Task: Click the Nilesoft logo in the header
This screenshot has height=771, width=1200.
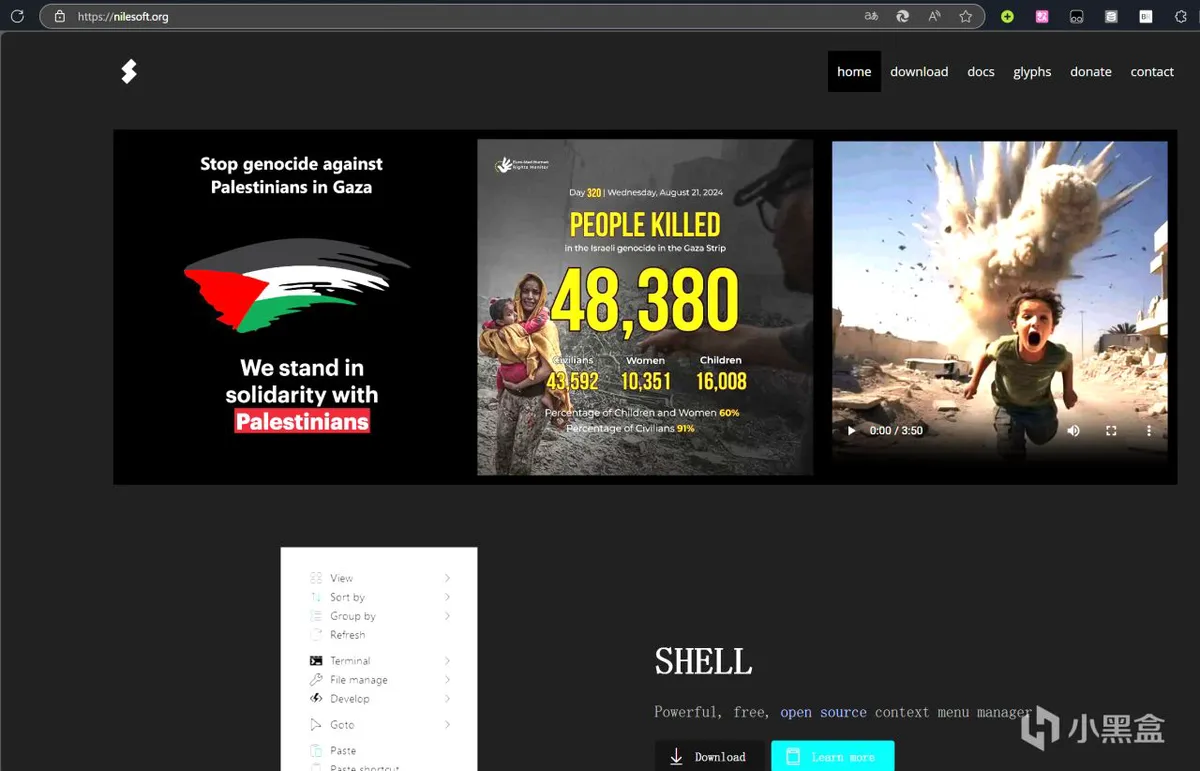Action: coord(129,71)
